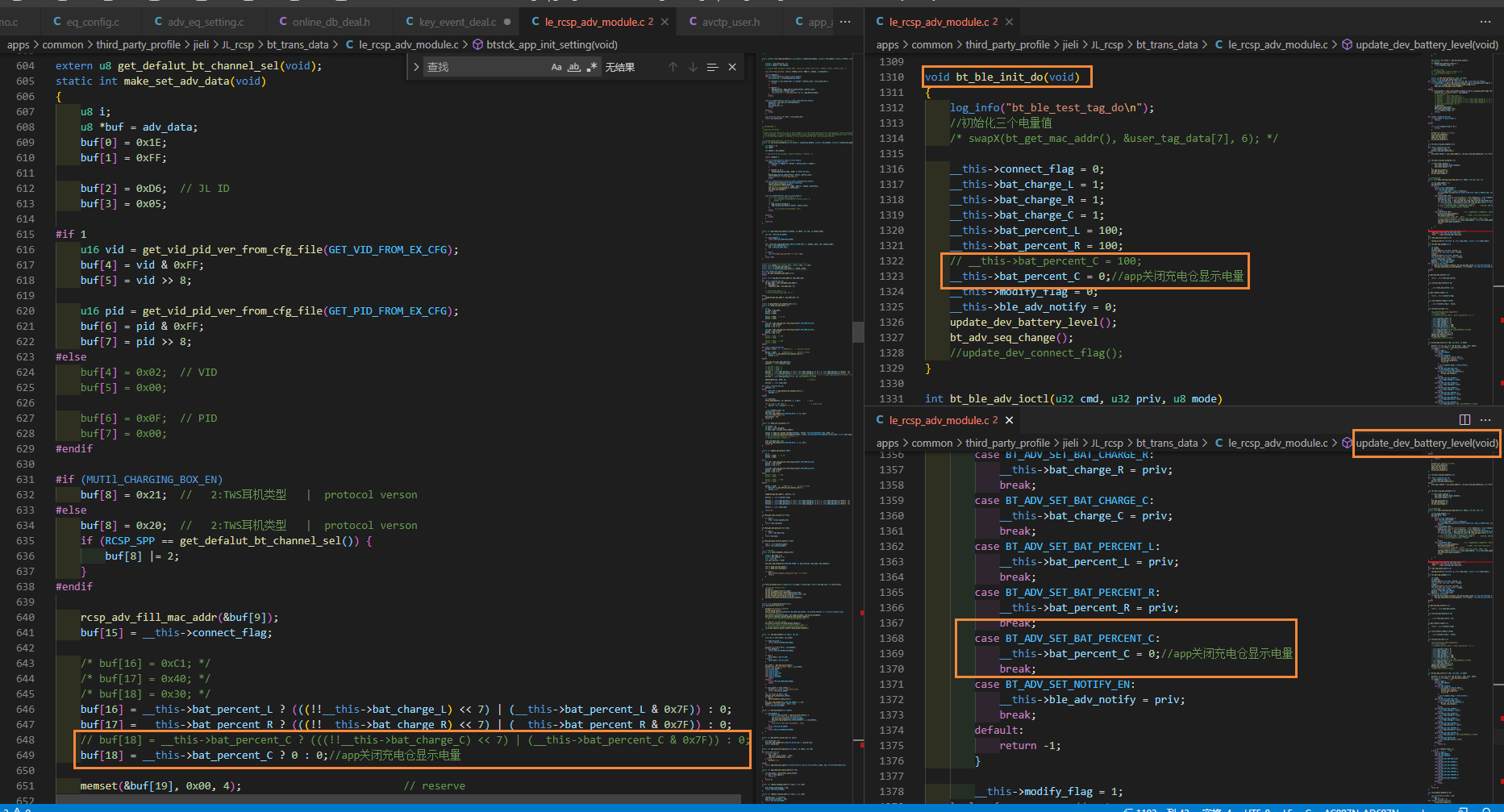1504x812 pixels.
Task: Click 'apps' breadcrumb in left editor
Action: 18,44
